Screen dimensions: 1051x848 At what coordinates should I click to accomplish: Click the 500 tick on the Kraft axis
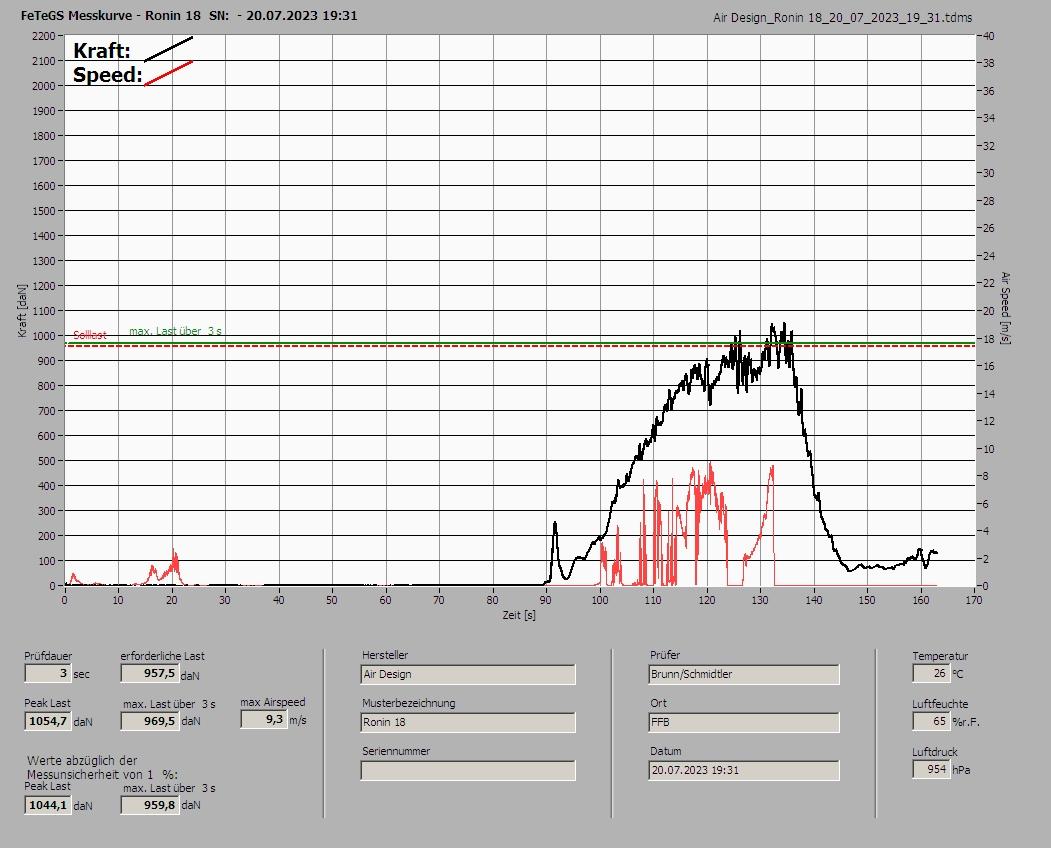point(46,461)
